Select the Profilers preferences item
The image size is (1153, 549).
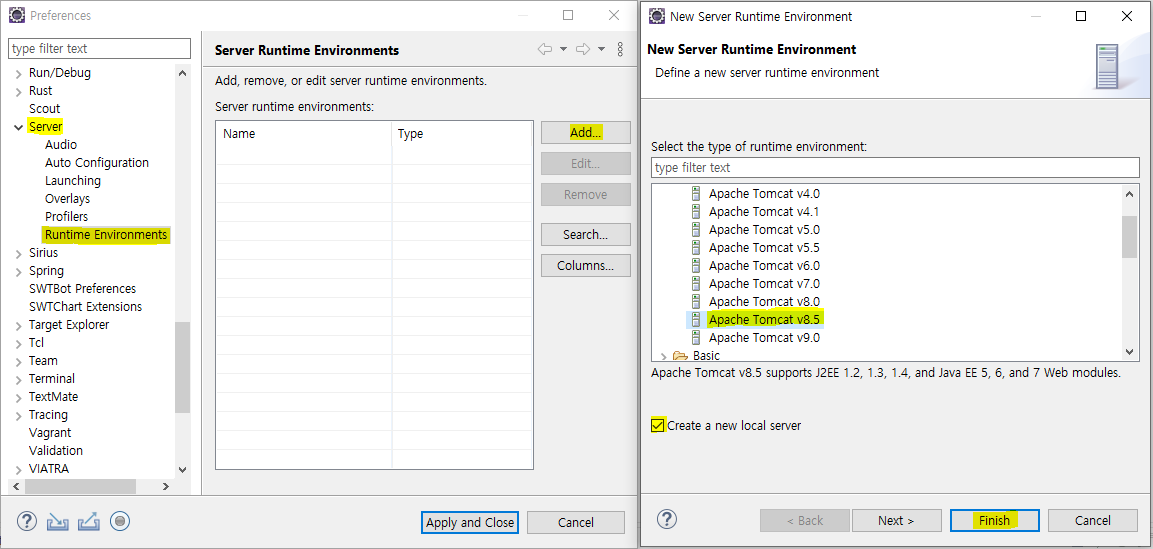(66, 217)
